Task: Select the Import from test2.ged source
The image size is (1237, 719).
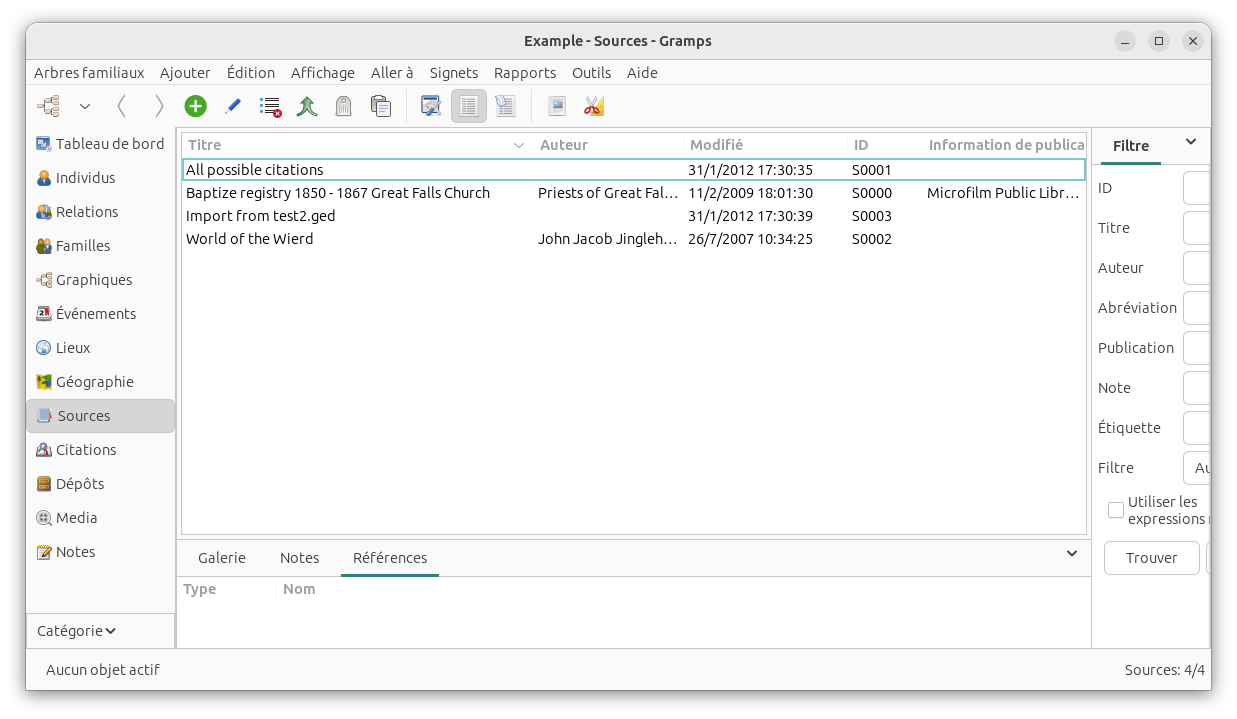Action: tap(634, 216)
